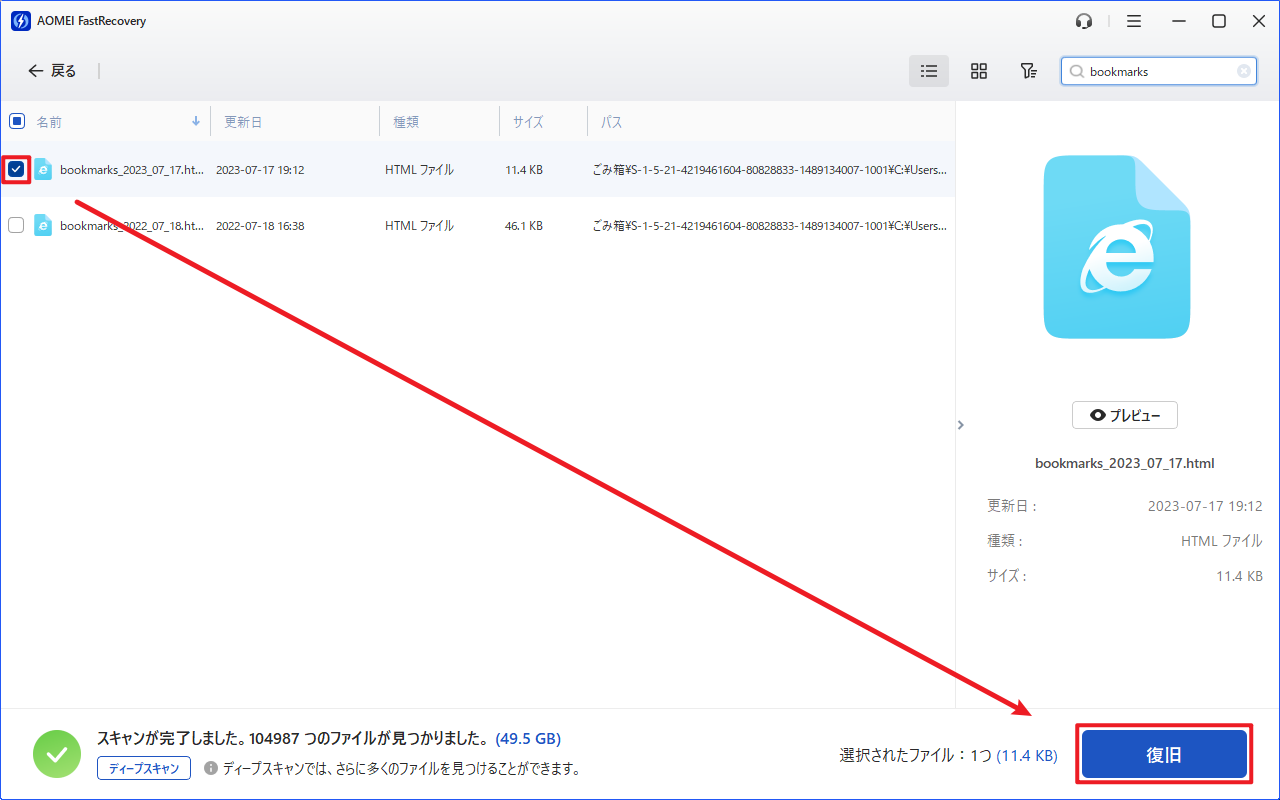This screenshot has width=1280, height=800.
Task: Click the bookmarks_2023_07_17.html preview title
Action: pos(1125,464)
